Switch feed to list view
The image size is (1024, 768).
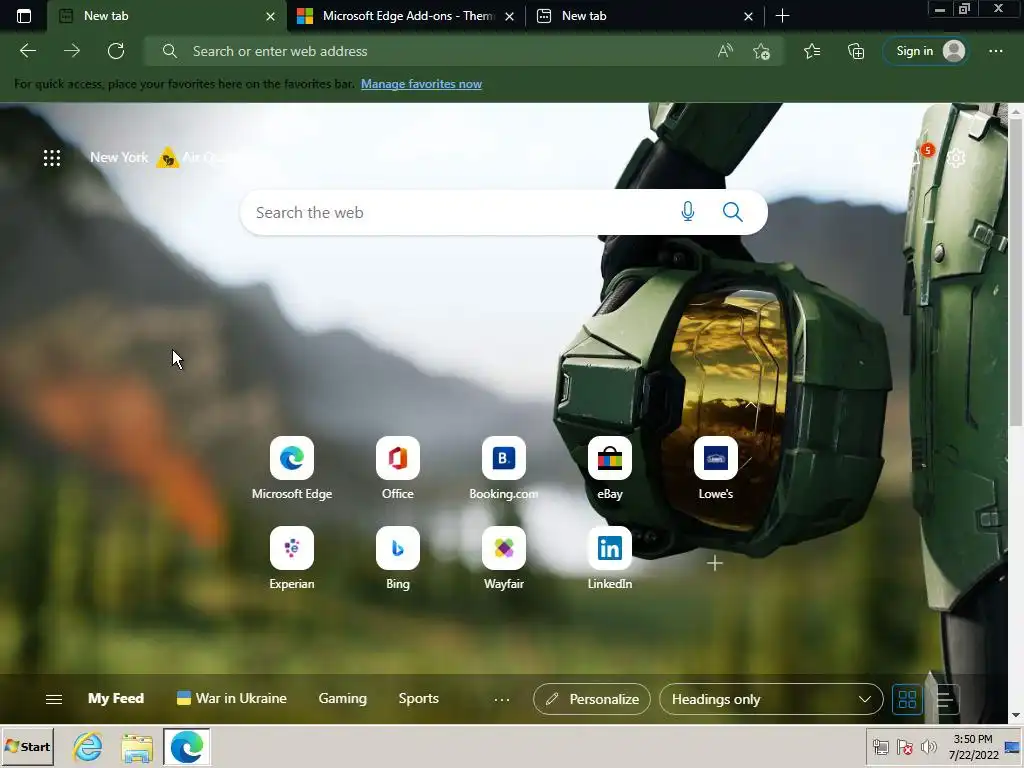pyautogui.click(x=944, y=699)
